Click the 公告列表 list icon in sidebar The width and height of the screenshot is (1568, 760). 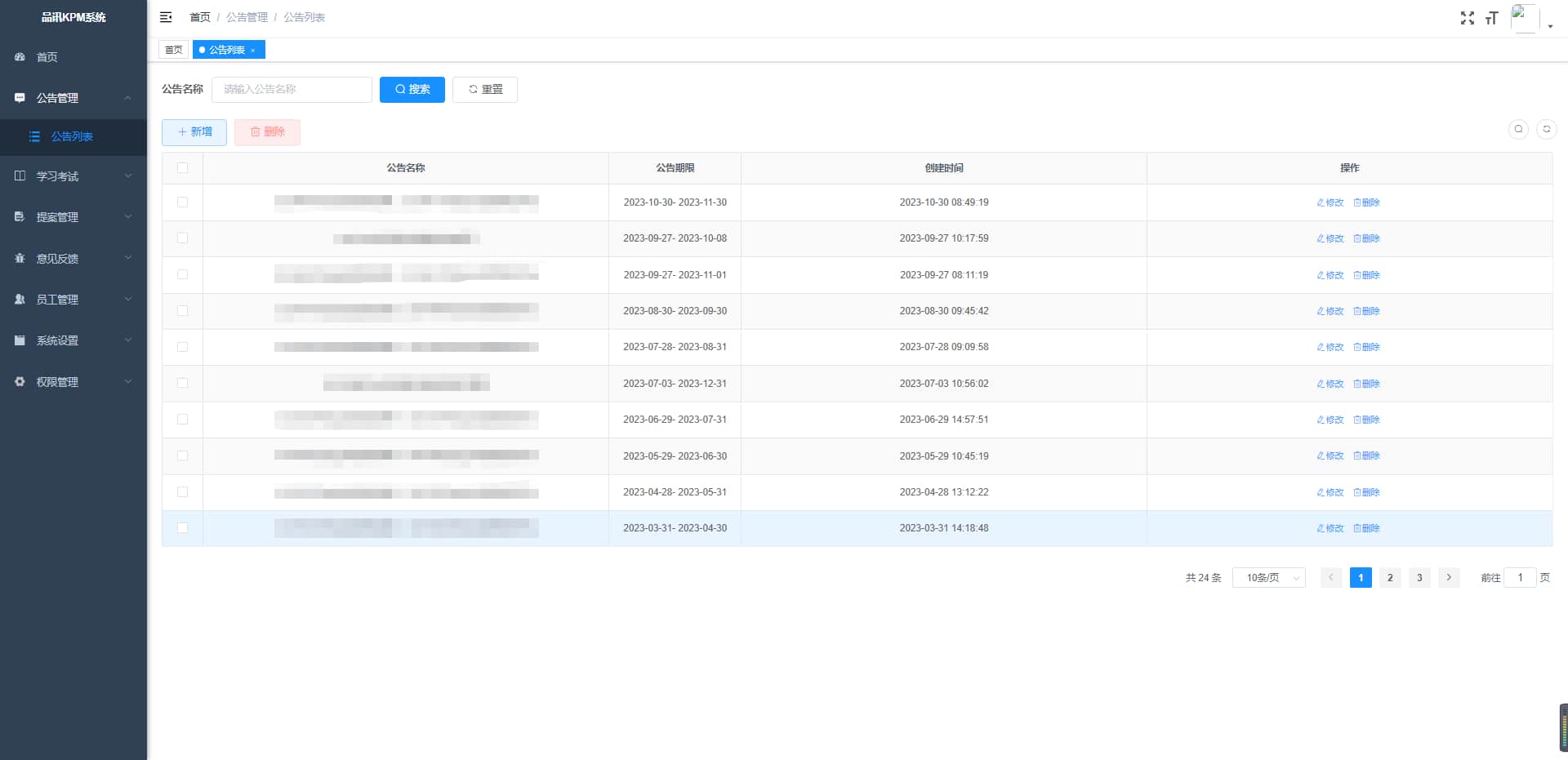(x=34, y=136)
